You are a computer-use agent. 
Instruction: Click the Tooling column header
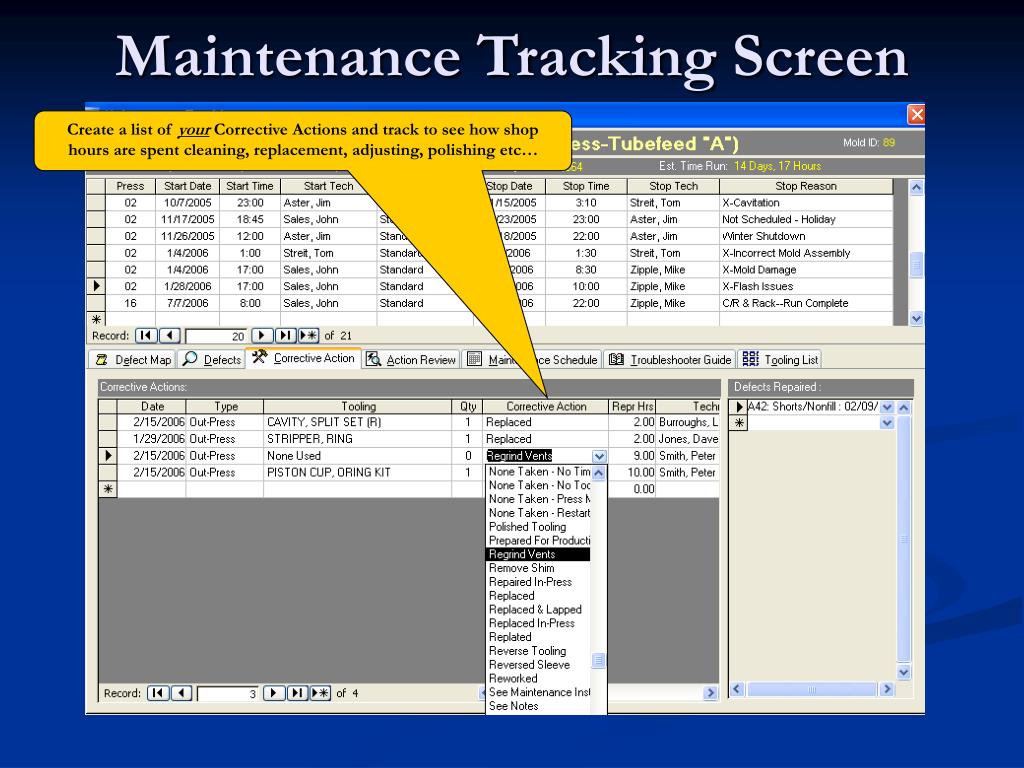pos(358,406)
